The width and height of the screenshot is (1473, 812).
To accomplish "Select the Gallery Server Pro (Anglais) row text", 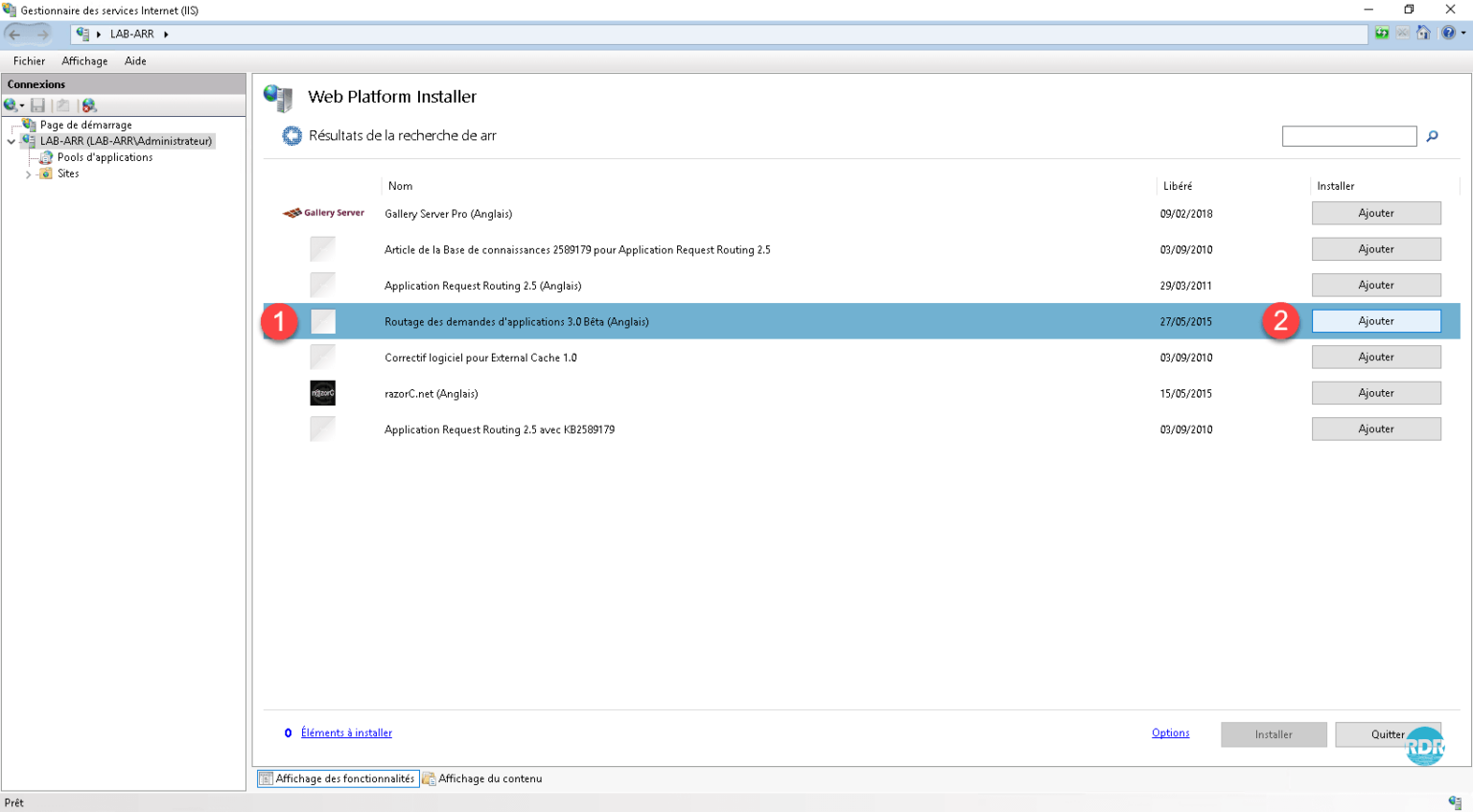I will tap(449, 214).
